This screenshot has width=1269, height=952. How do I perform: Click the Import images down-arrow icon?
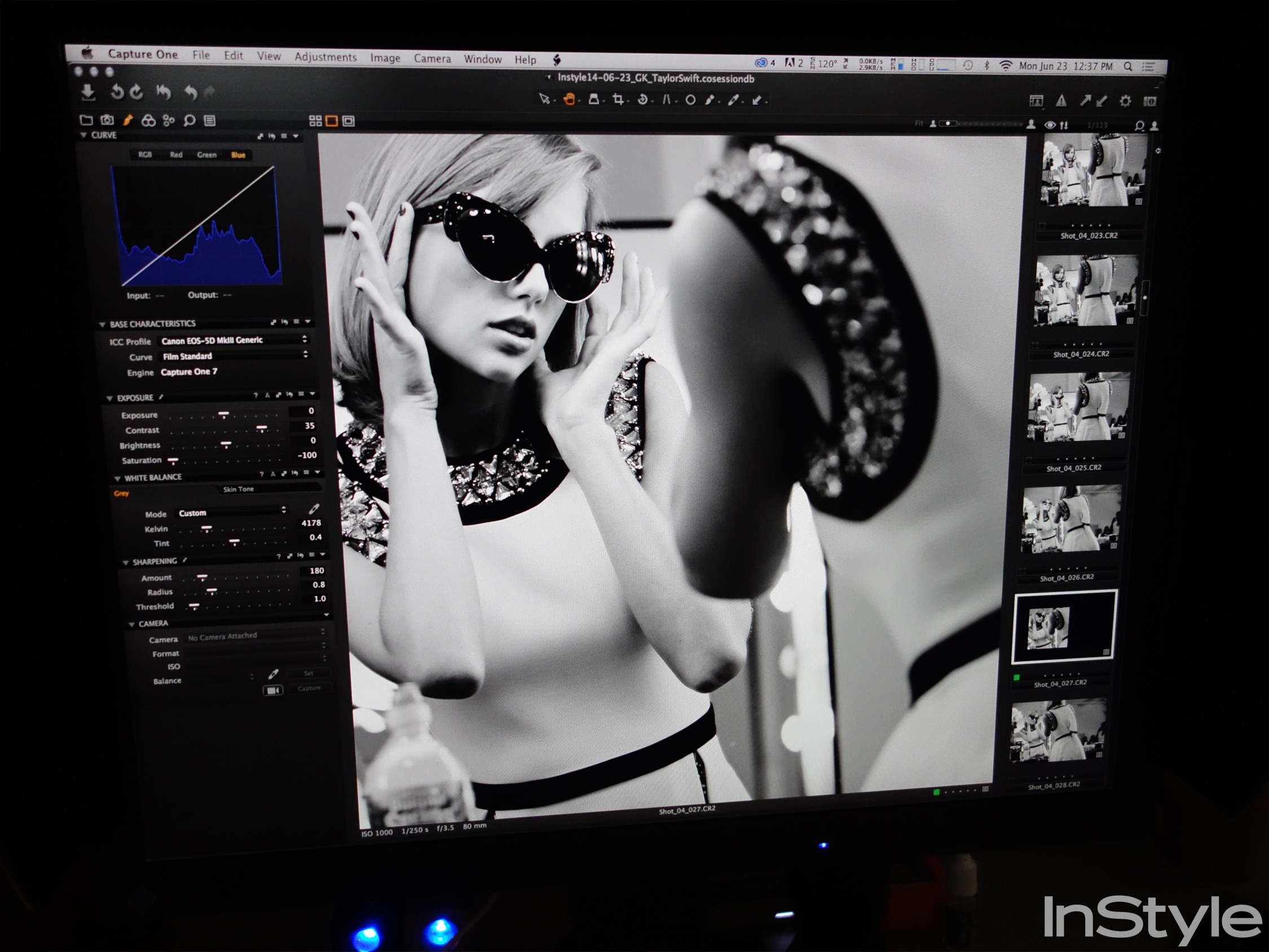tap(89, 92)
